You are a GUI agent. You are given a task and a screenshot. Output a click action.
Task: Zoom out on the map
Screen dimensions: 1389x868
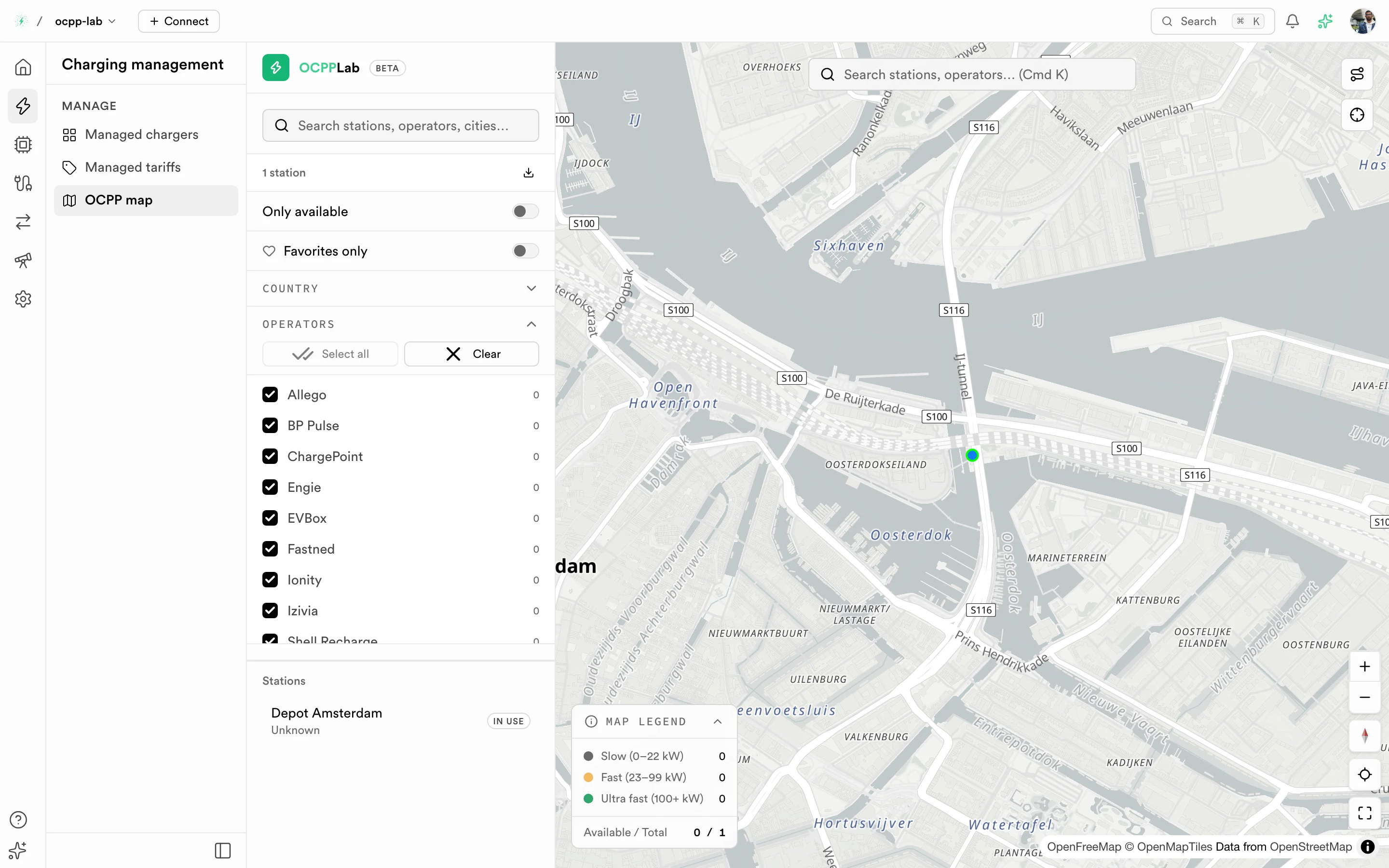(1364, 697)
